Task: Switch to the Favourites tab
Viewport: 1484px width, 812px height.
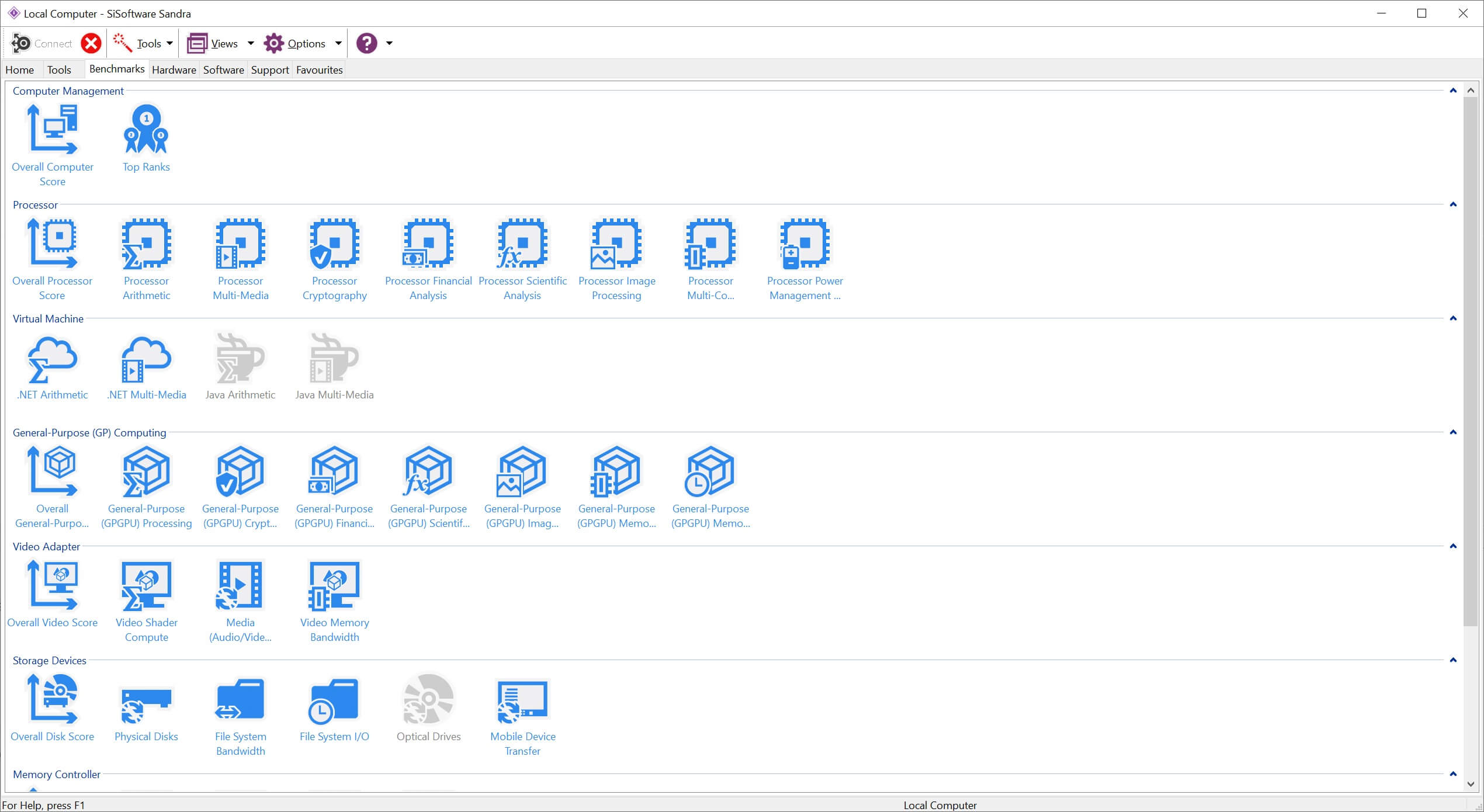Action: pos(319,70)
